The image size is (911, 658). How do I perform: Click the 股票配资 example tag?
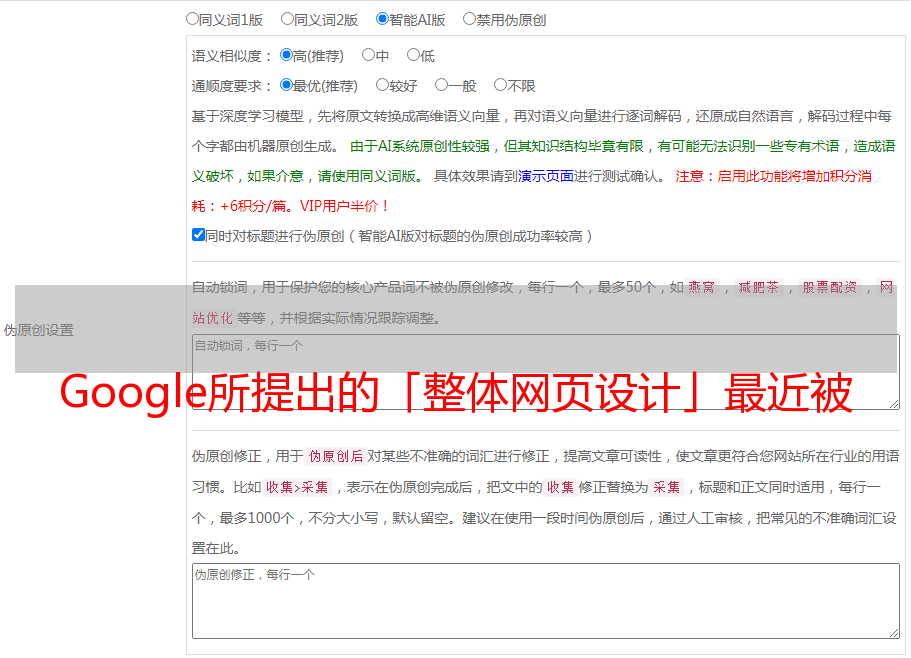click(x=830, y=287)
